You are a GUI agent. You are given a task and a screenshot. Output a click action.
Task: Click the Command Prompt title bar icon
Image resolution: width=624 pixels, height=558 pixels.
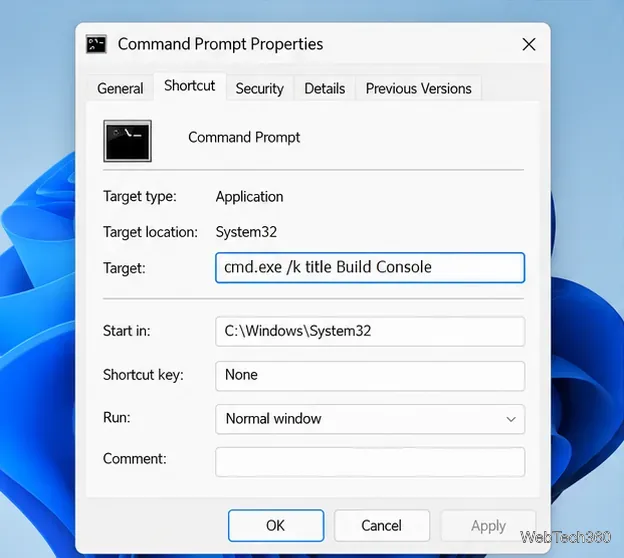pos(96,44)
